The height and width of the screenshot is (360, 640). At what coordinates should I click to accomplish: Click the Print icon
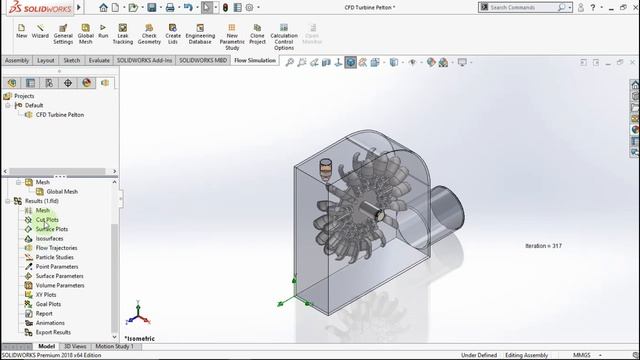coord(170,7)
